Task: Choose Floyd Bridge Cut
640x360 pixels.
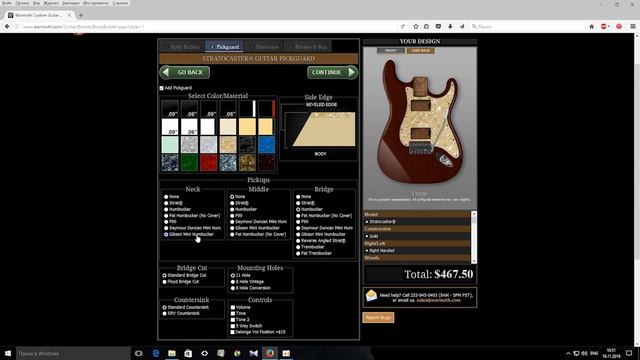Action: click(164, 282)
